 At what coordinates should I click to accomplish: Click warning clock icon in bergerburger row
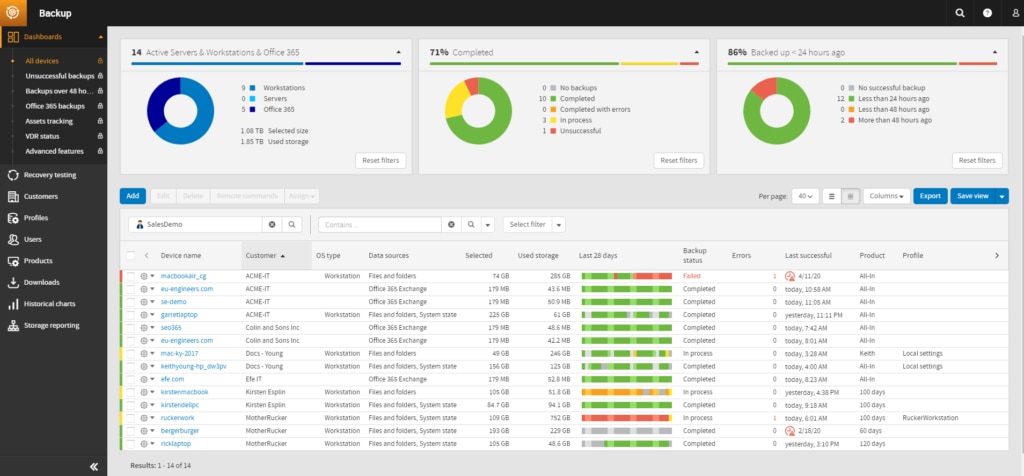click(x=790, y=431)
